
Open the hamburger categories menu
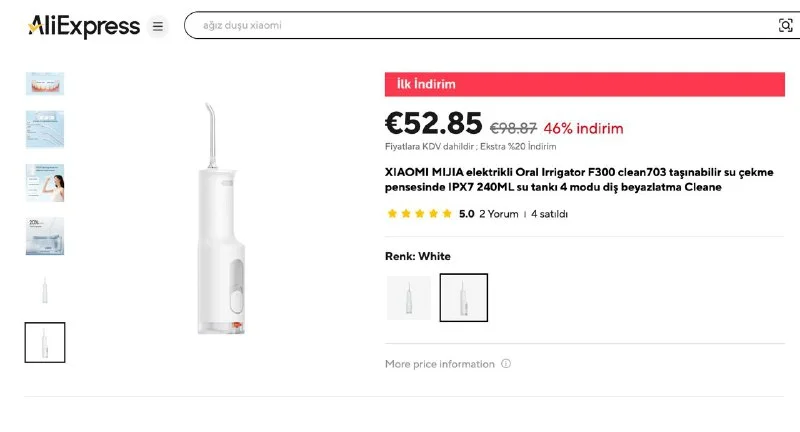tap(157, 26)
